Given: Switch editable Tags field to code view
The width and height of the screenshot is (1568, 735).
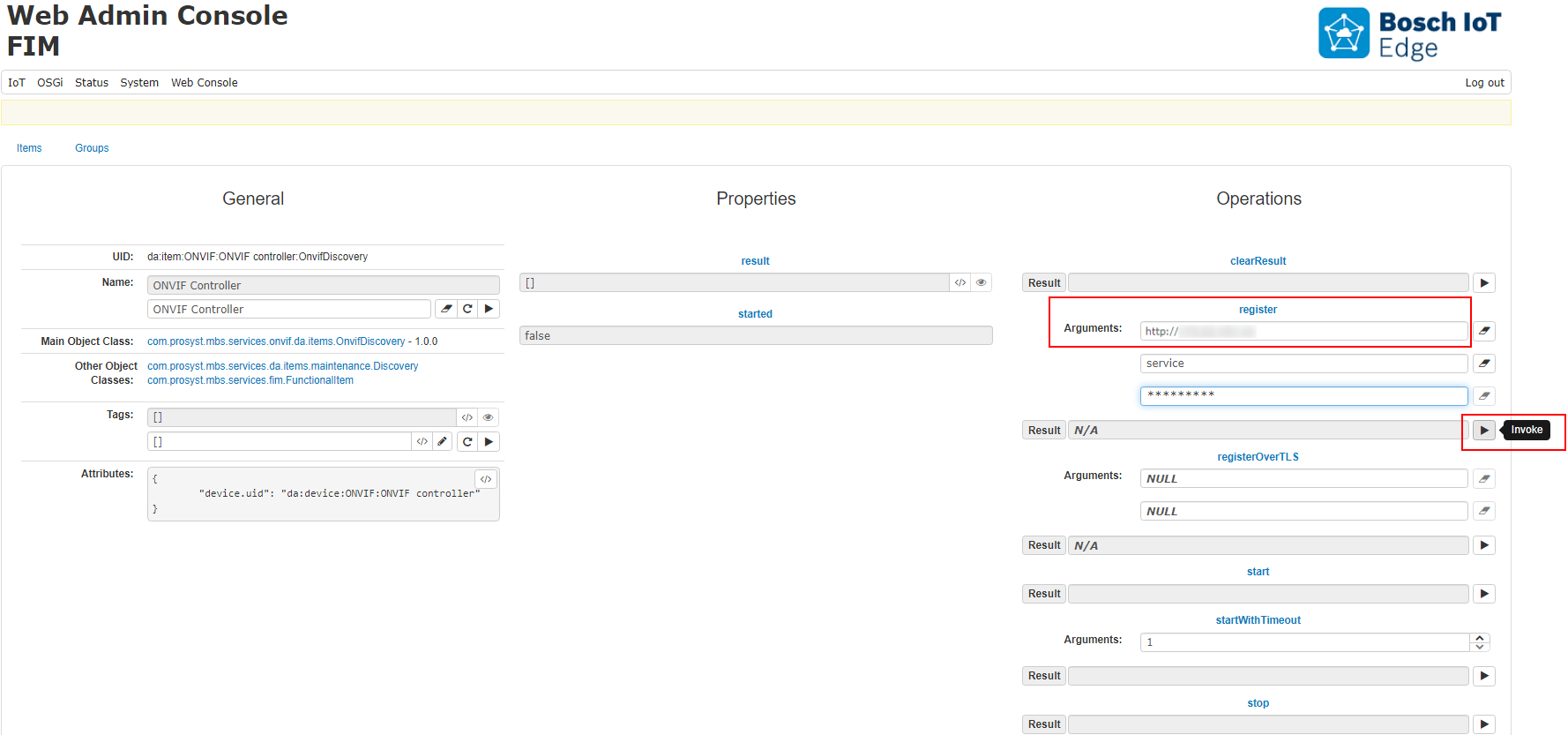Looking at the screenshot, I should (422, 441).
